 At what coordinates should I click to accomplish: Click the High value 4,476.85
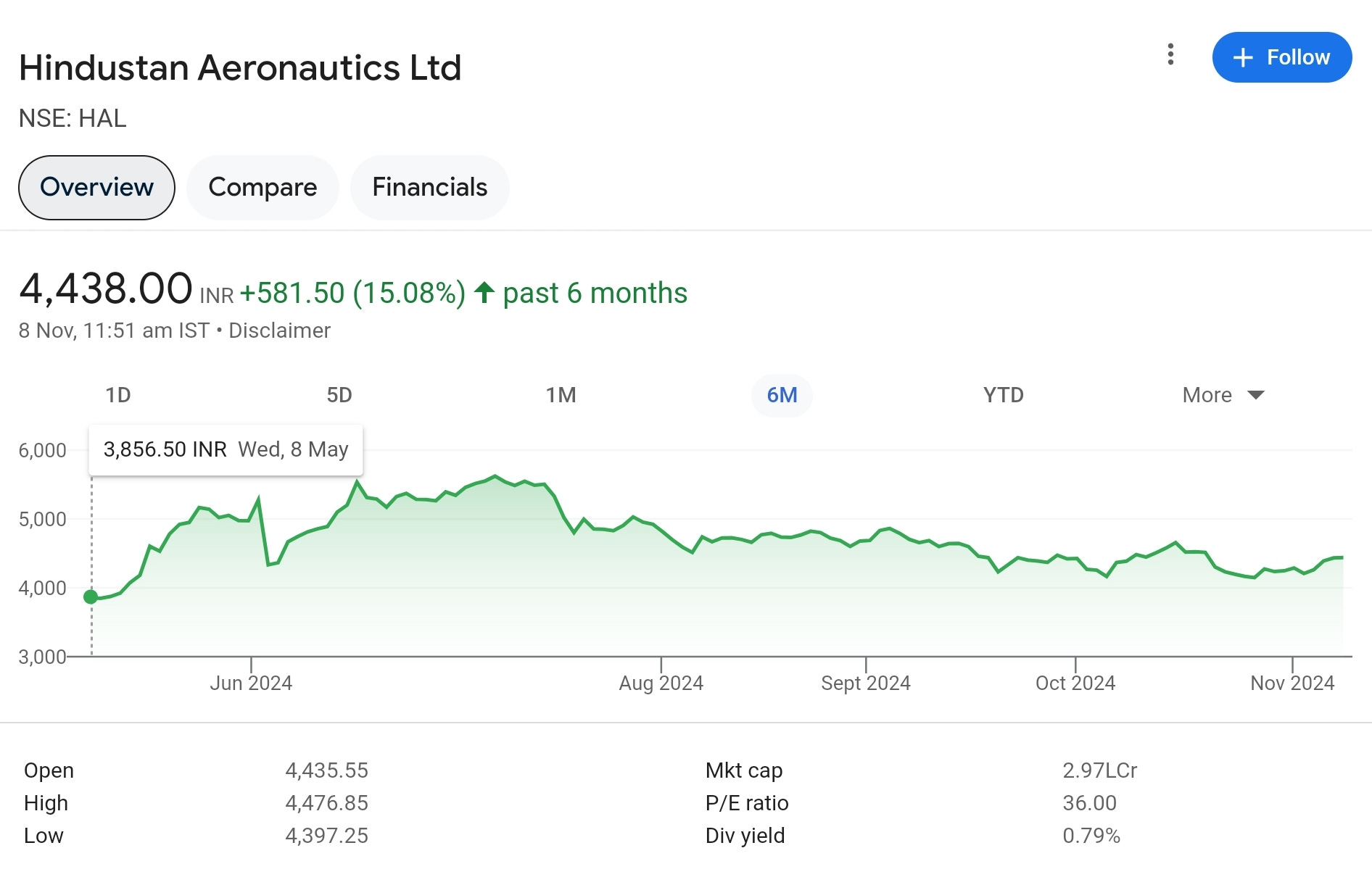pos(326,802)
